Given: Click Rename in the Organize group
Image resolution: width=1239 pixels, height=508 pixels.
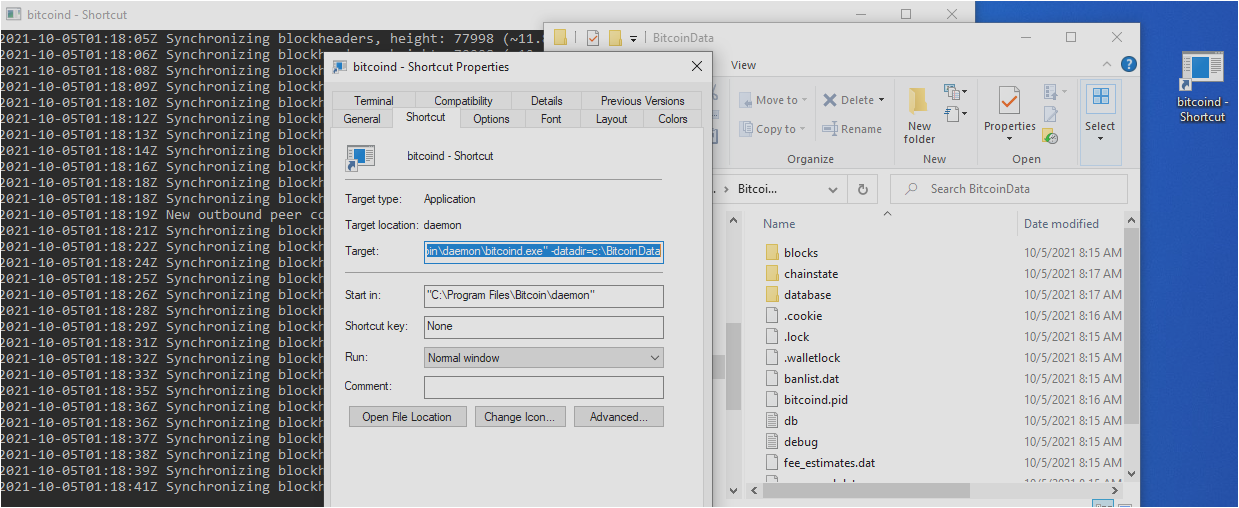Looking at the screenshot, I should (852, 129).
